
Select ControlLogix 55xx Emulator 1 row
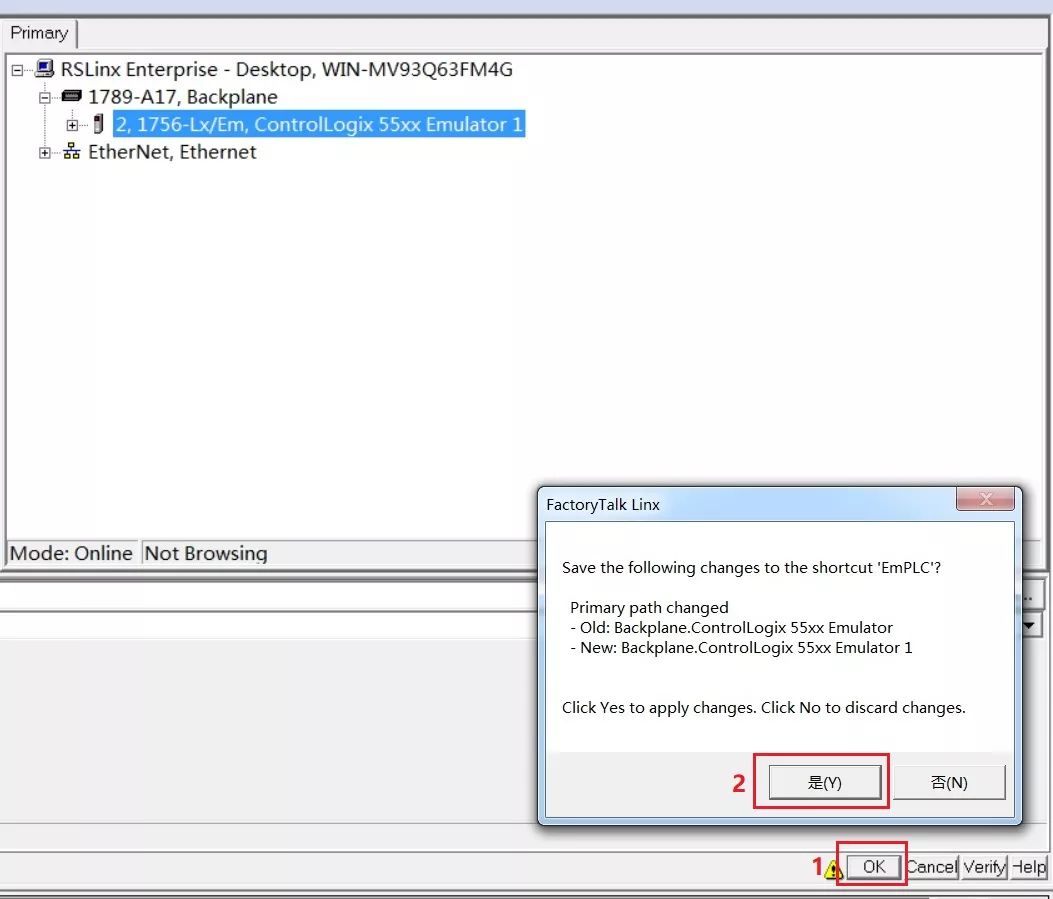(x=318, y=124)
